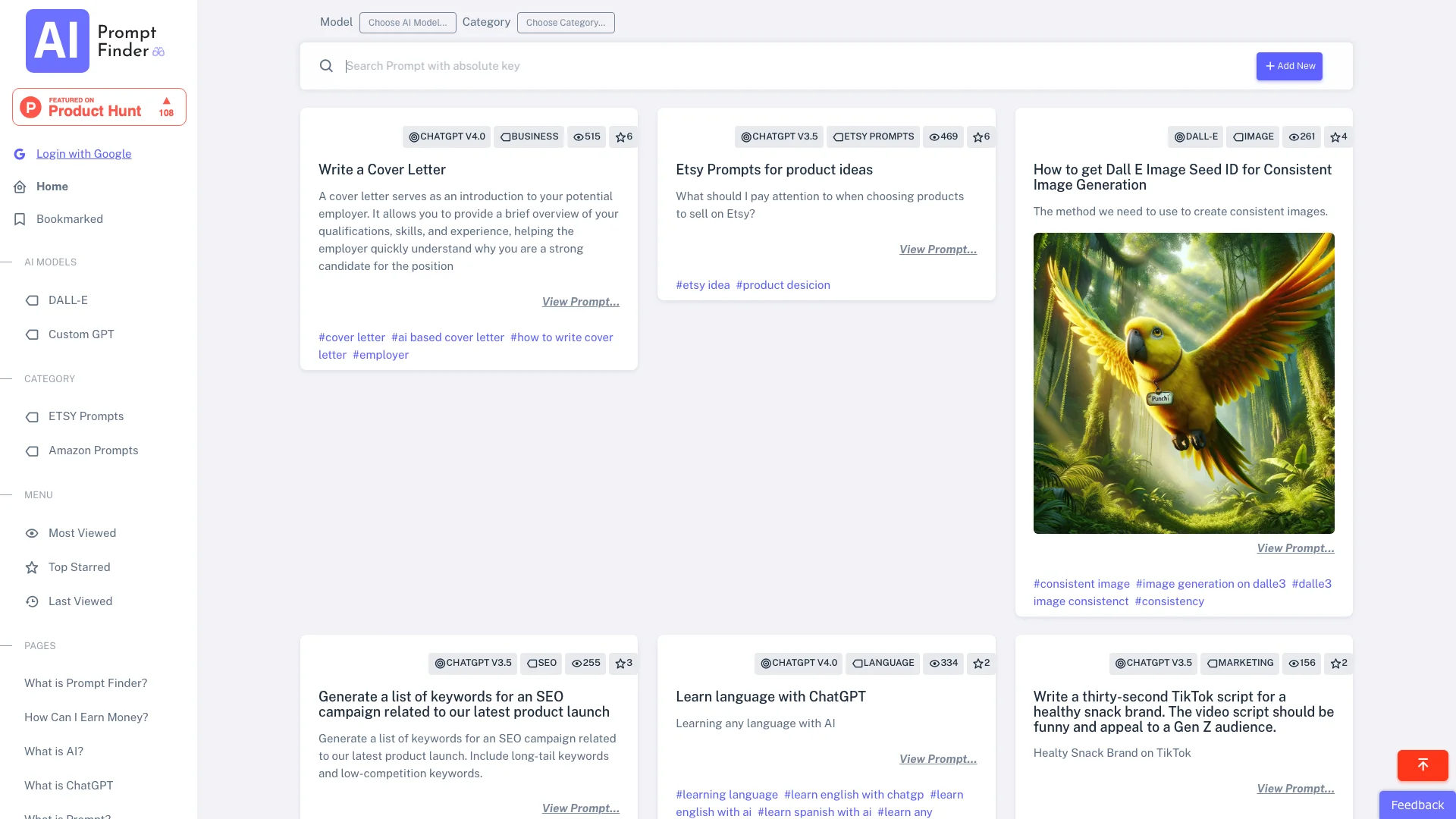Screen dimensions: 1456x819
Task: View Prompt for Write a Cover Letter
Action: [x=581, y=302]
